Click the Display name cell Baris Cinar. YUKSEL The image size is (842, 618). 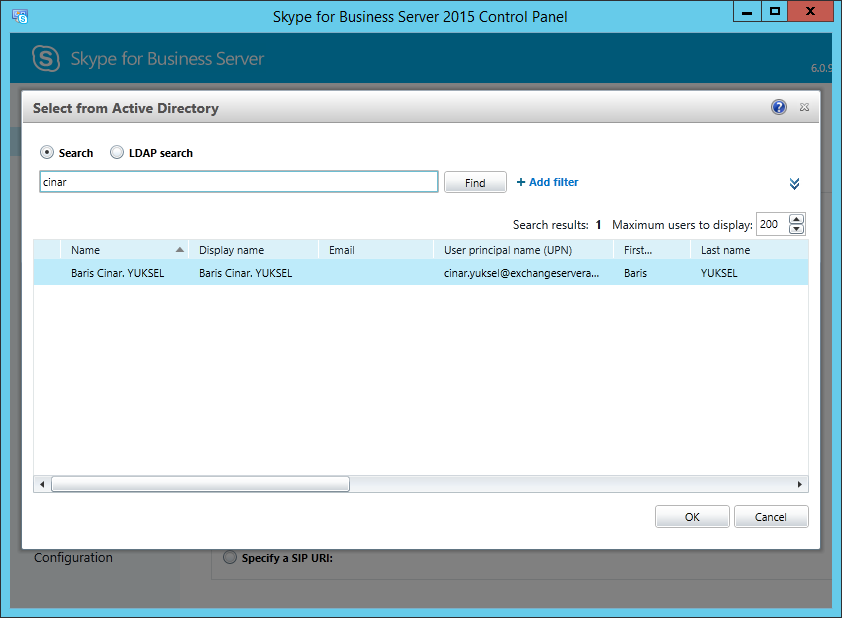tap(245, 273)
